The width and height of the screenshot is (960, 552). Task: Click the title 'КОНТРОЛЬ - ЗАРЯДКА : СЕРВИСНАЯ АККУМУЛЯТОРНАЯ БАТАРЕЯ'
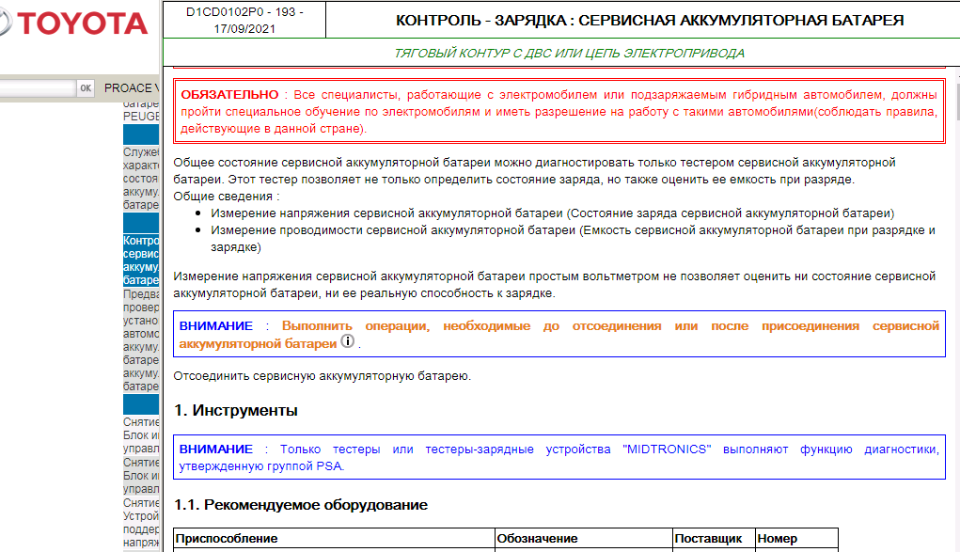pos(650,20)
